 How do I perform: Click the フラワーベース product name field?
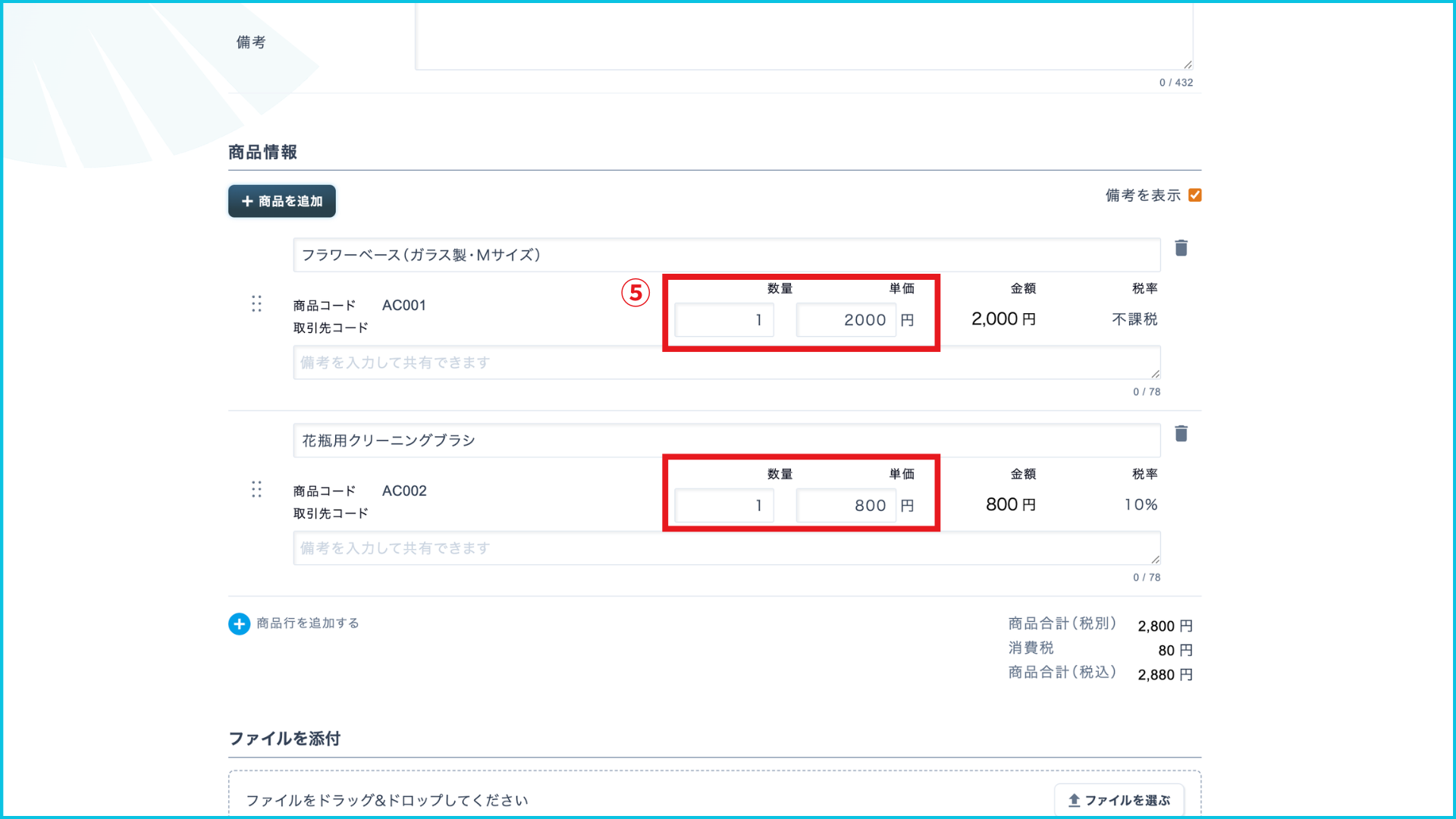pos(726,255)
